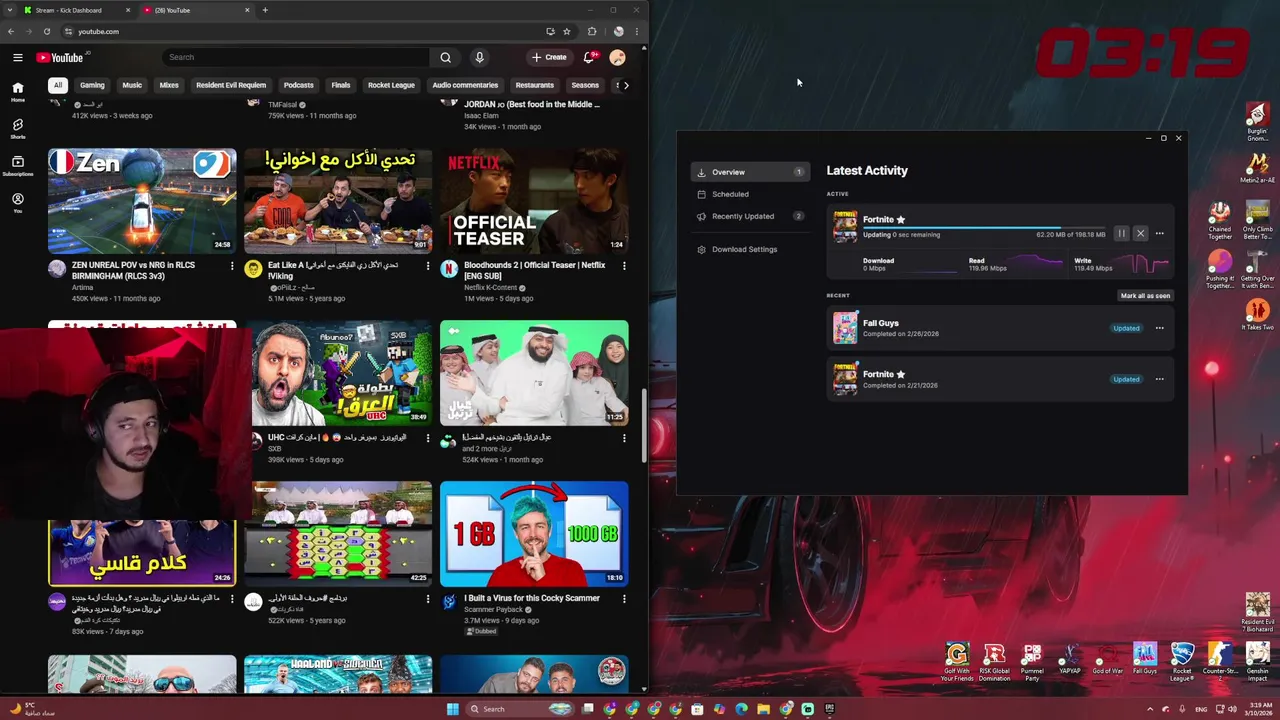Viewport: 1280px width, 720px height.
Task: Open Bloodhounds 2 Official Teaser thumbnail
Action: pos(534,201)
